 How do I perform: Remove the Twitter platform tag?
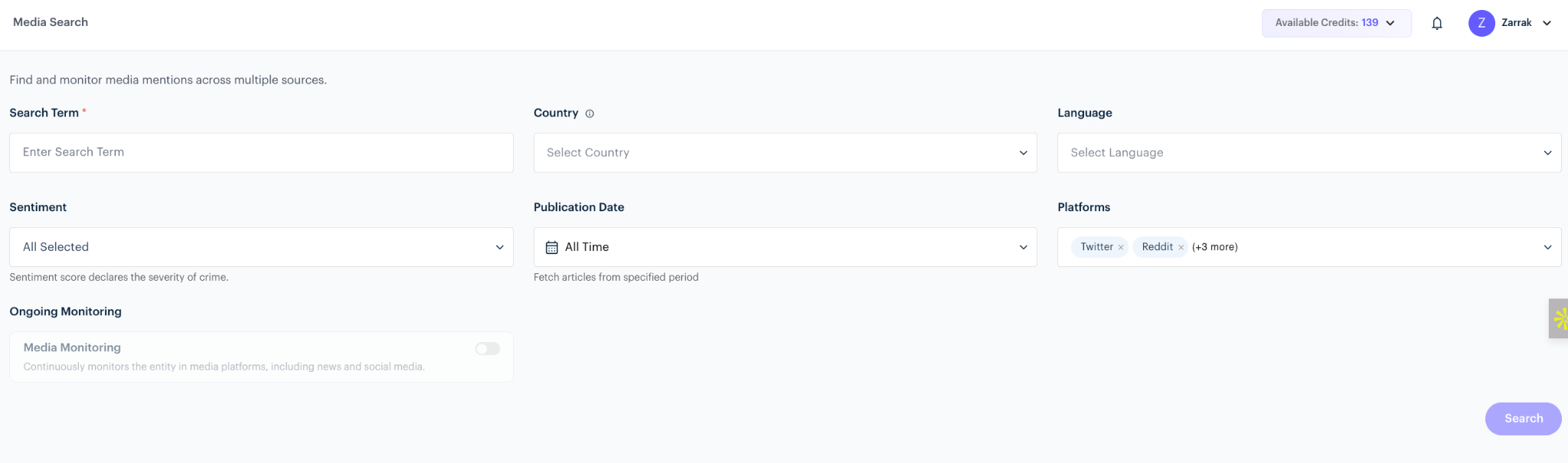pyautogui.click(x=1121, y=247)
